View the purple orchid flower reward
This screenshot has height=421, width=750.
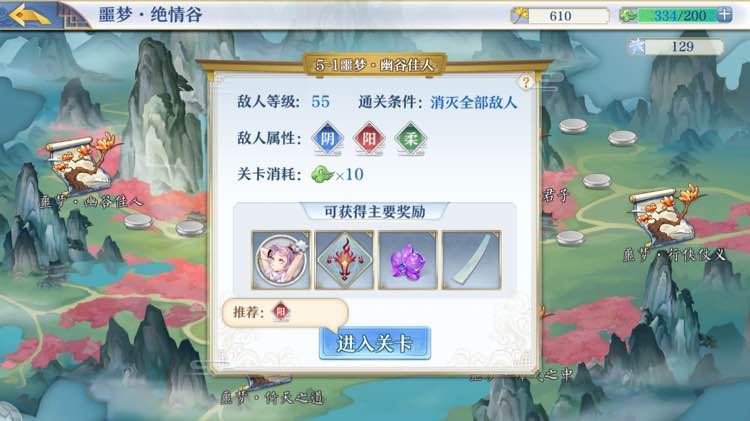(x=408, y=260)
